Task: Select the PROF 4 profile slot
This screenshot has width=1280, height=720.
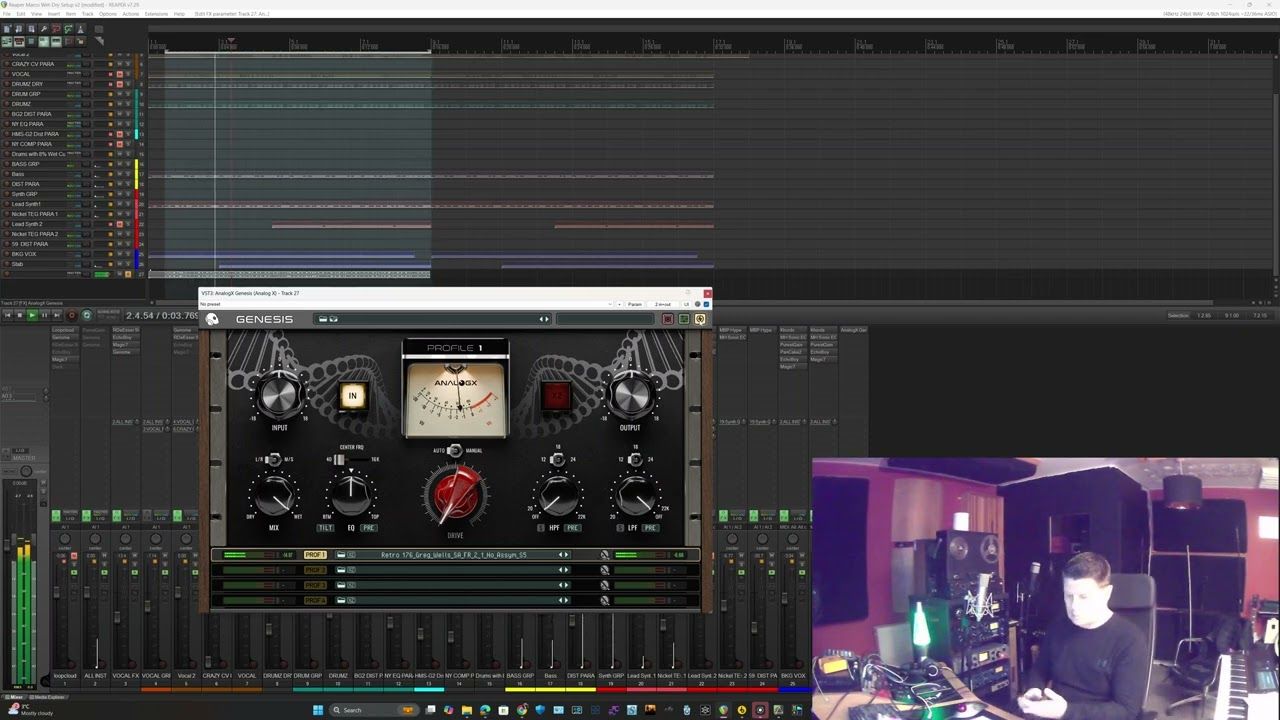Action: (315, 600)
